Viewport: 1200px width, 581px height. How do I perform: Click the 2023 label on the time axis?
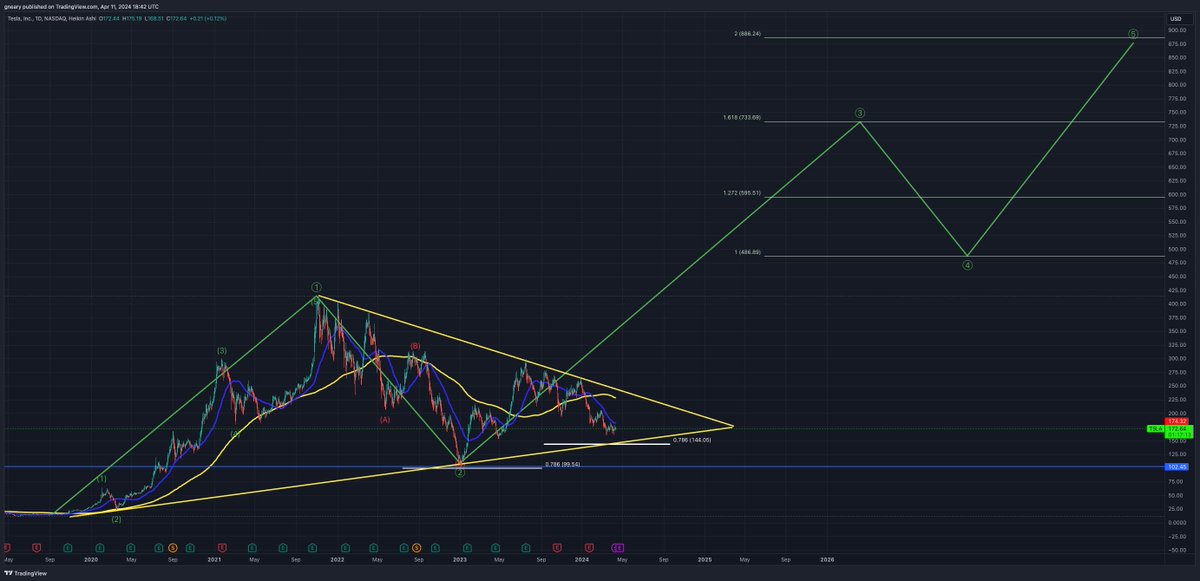coord(459,560)
